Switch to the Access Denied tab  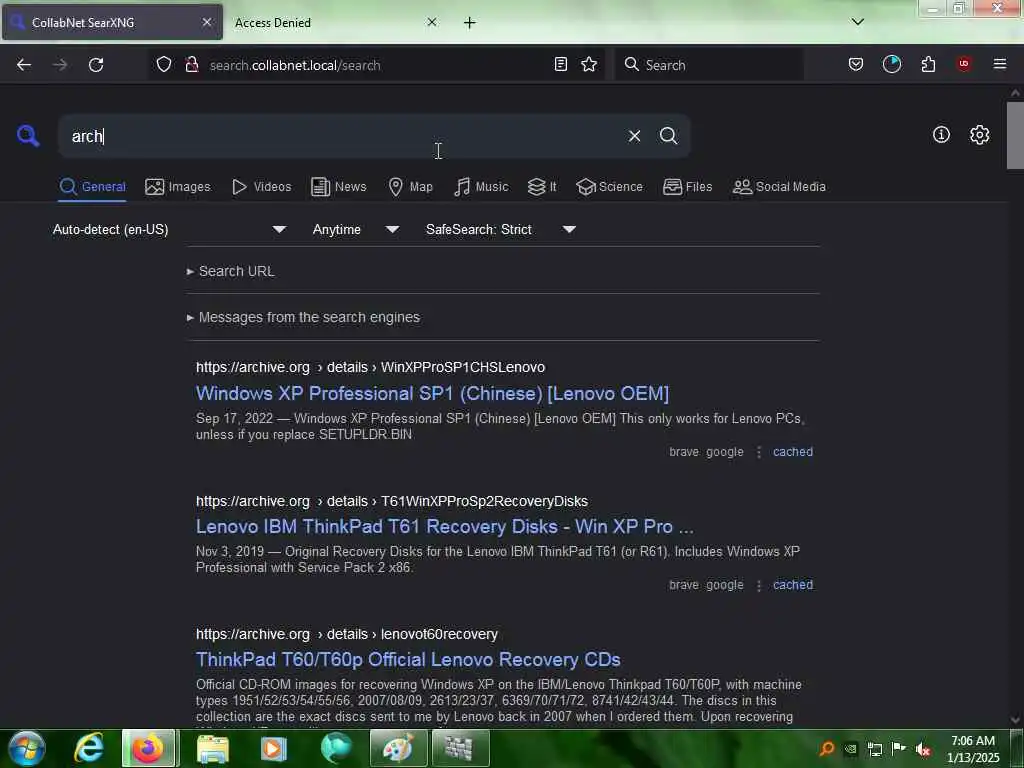pyautogui.click(x=325, y=23)
